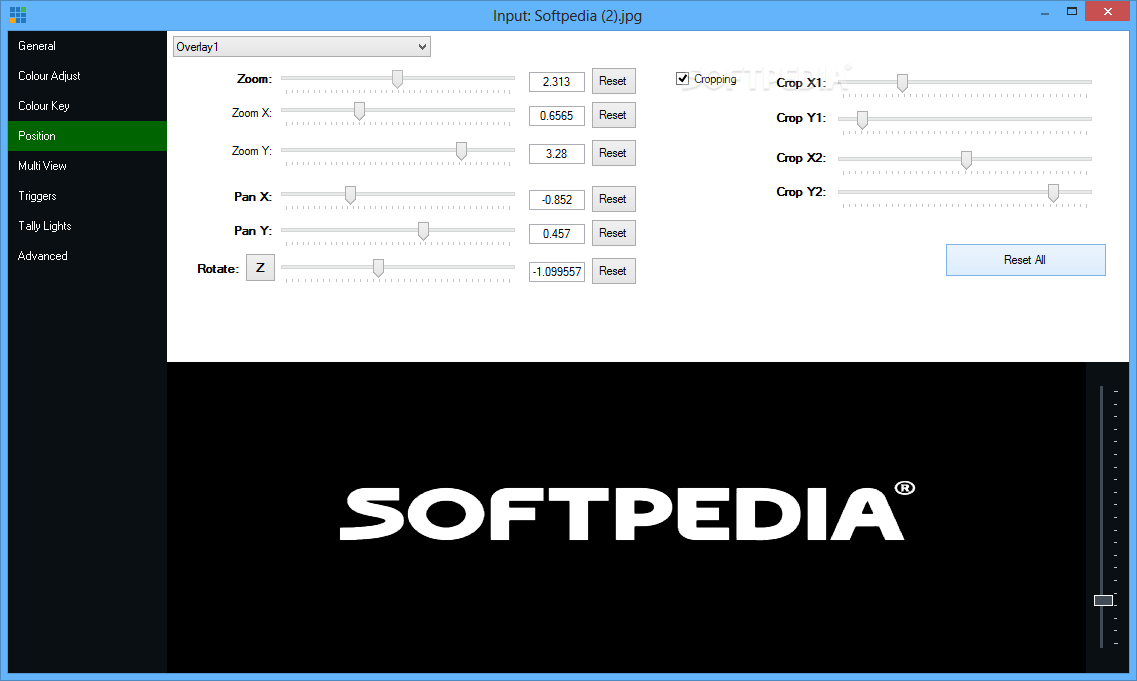Reset the Zoom Y value
The image size is (1137, 681).
tap(613, 153)
